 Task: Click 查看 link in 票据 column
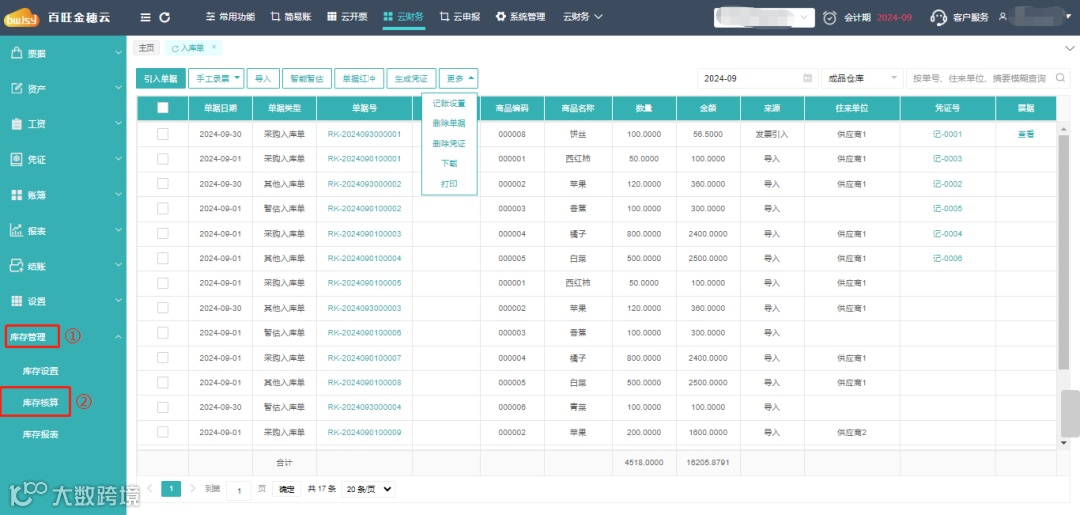(x=1026, y=134)
